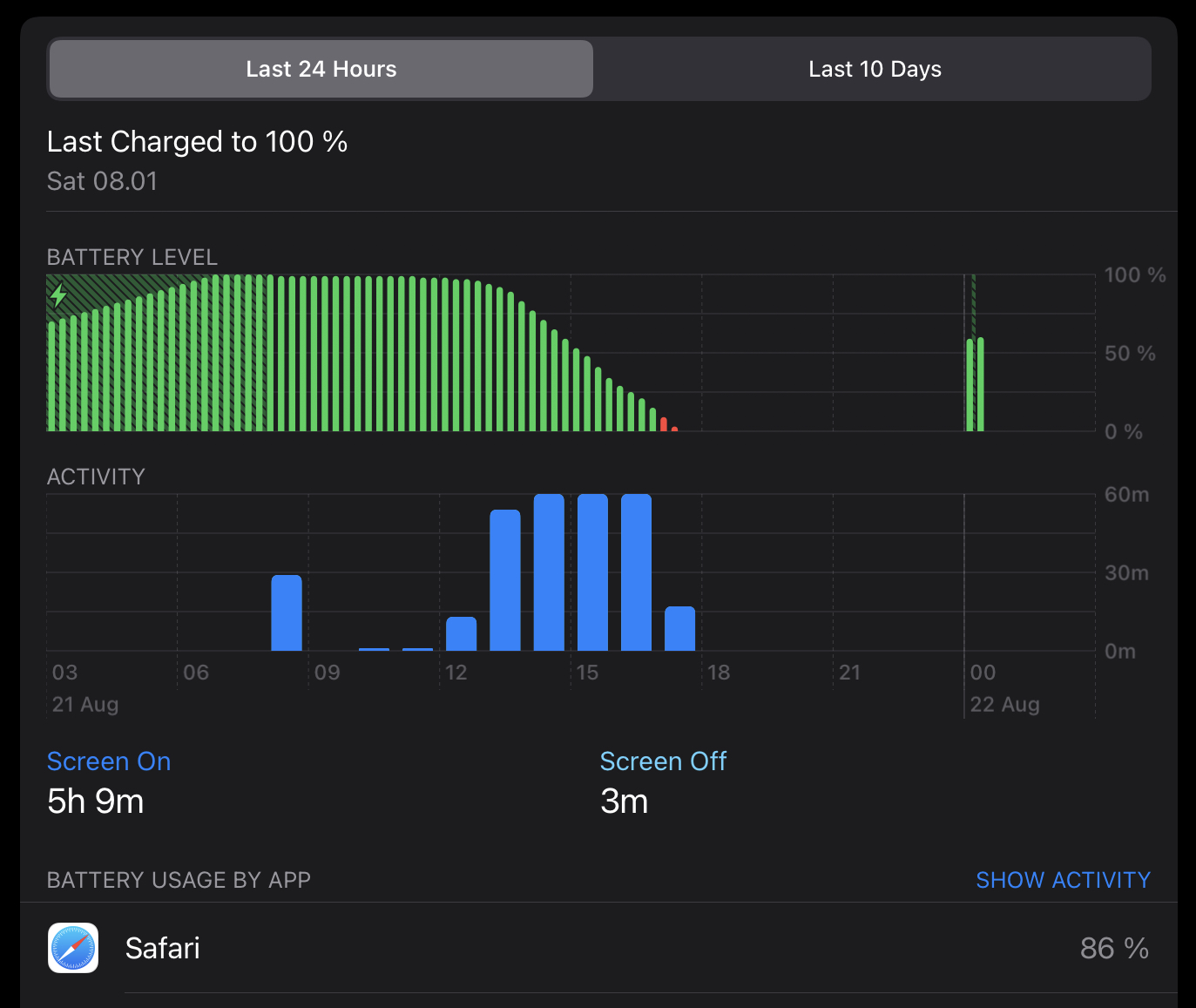Tap the lone activity bar before 09
Image resolution: width=1196 pixels, height=1008 pixels.
click(287, 612)
